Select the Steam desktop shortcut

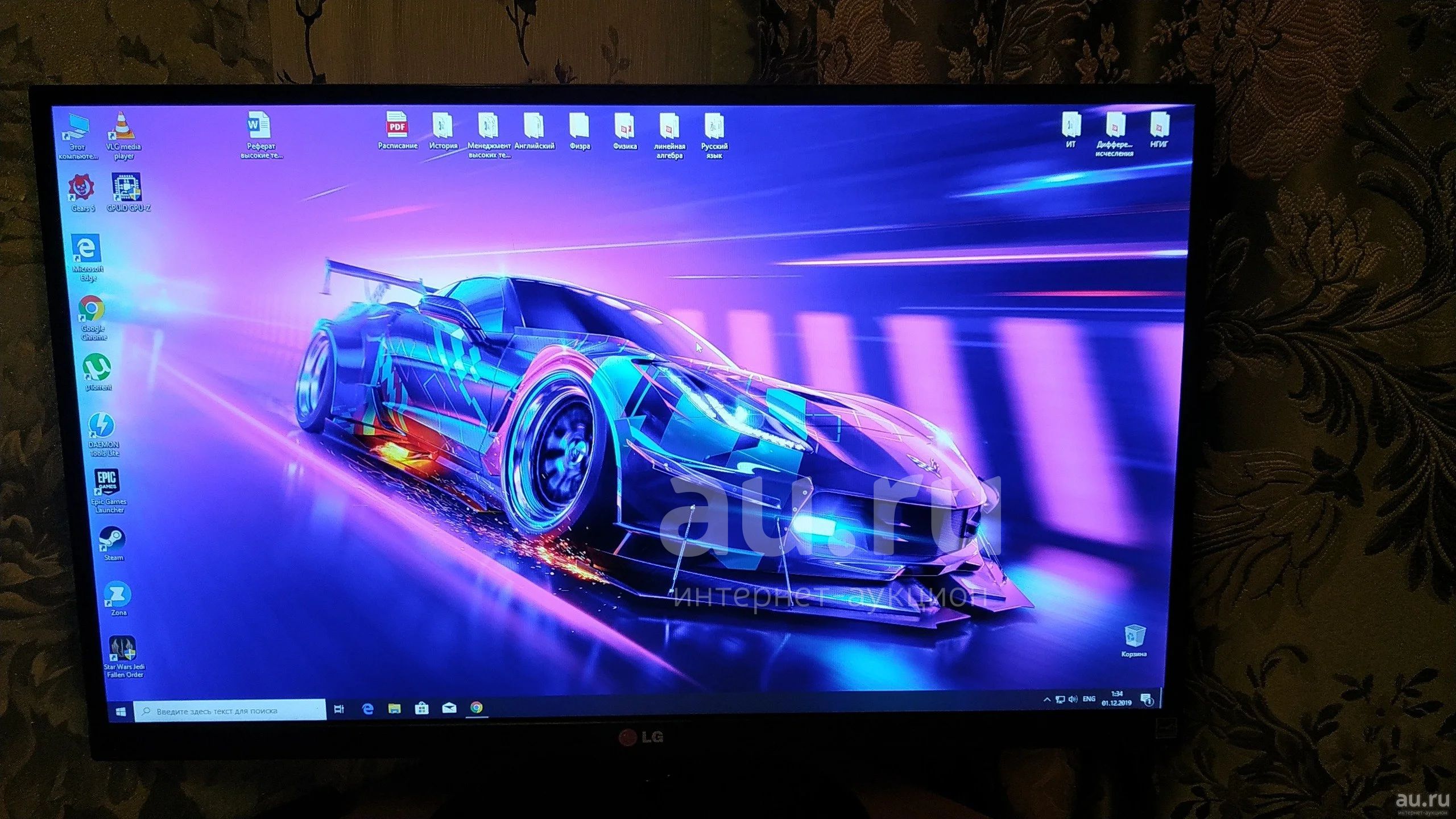[x=113, y=544]
